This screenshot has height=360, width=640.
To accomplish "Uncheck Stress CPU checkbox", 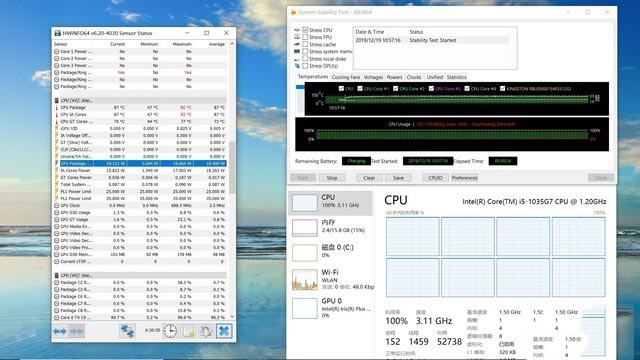I will click(x=305, y=30).
